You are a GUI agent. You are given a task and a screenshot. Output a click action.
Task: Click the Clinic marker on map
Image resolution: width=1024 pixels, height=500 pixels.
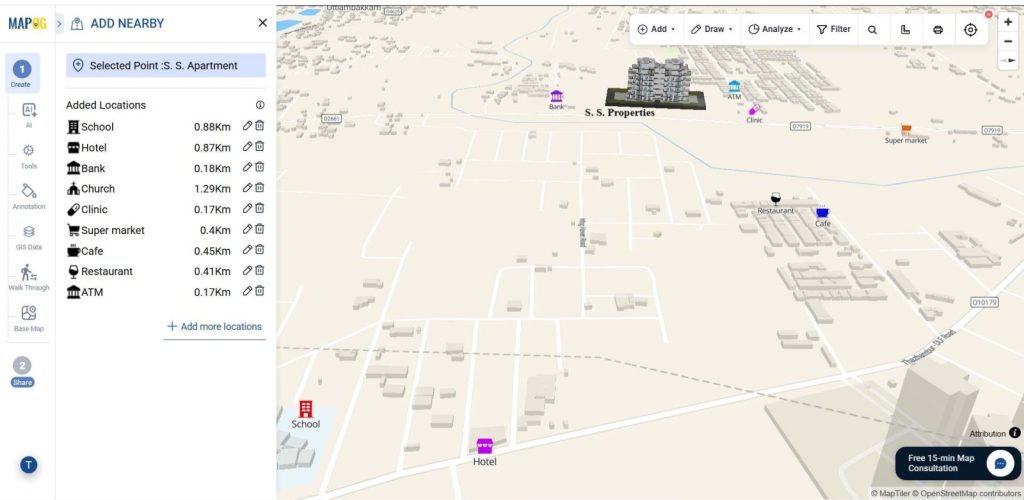point(754,110)
